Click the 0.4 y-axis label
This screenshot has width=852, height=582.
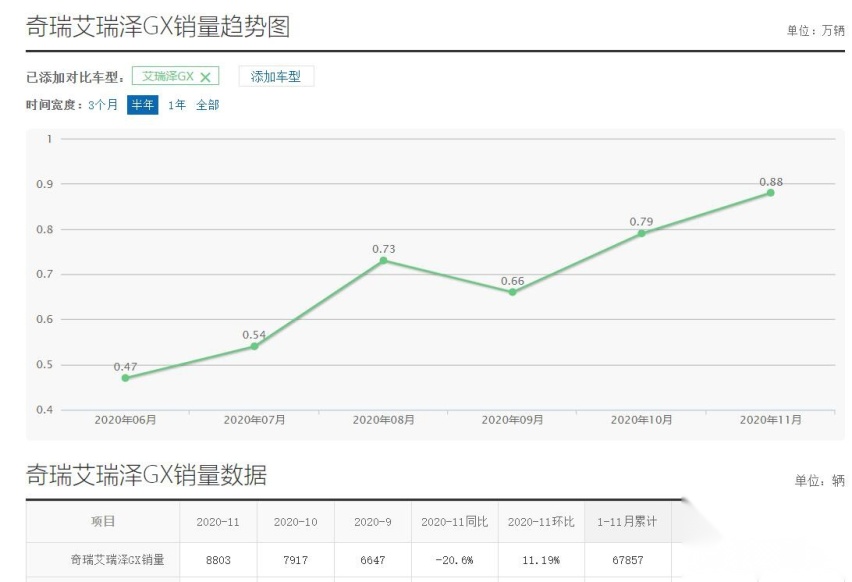[45, 410]
